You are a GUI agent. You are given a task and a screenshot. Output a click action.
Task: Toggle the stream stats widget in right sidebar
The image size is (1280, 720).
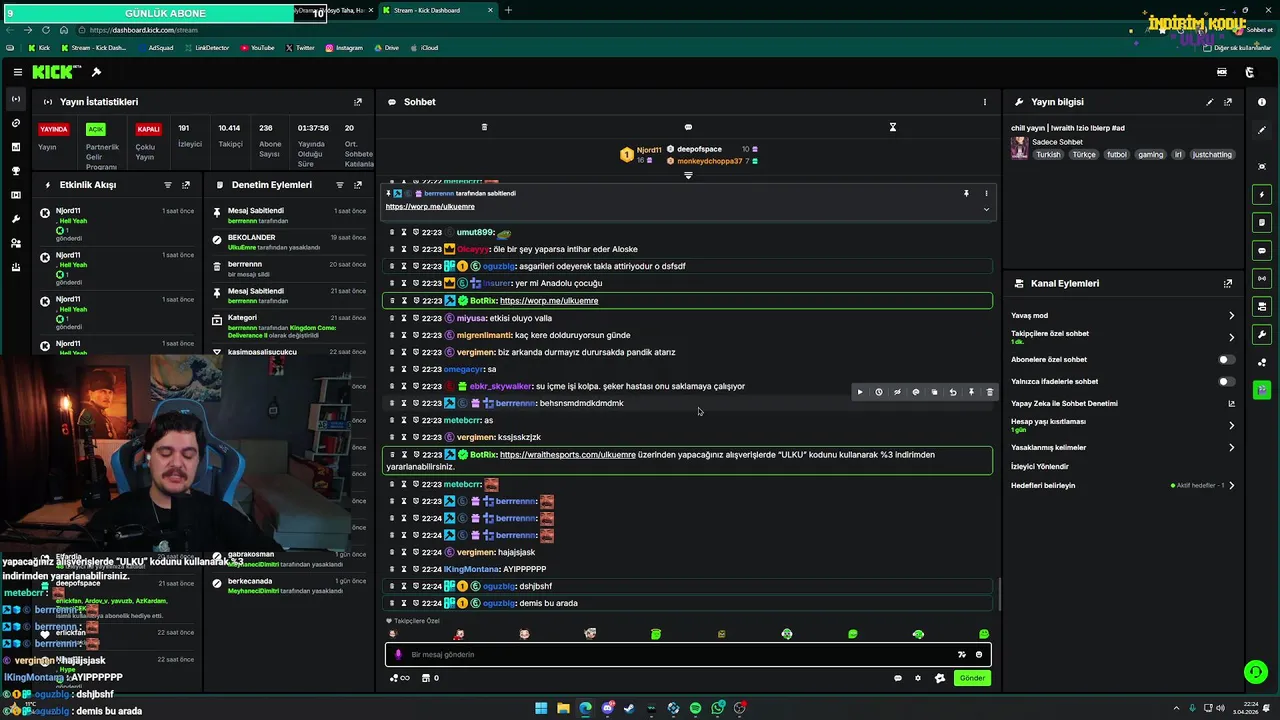click(1262, 278)
